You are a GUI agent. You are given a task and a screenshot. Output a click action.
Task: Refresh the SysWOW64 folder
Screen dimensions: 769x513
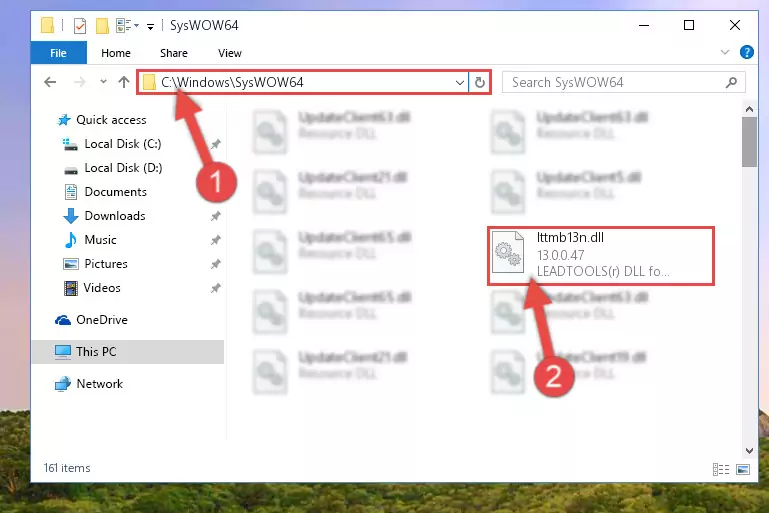coord(480,82)
